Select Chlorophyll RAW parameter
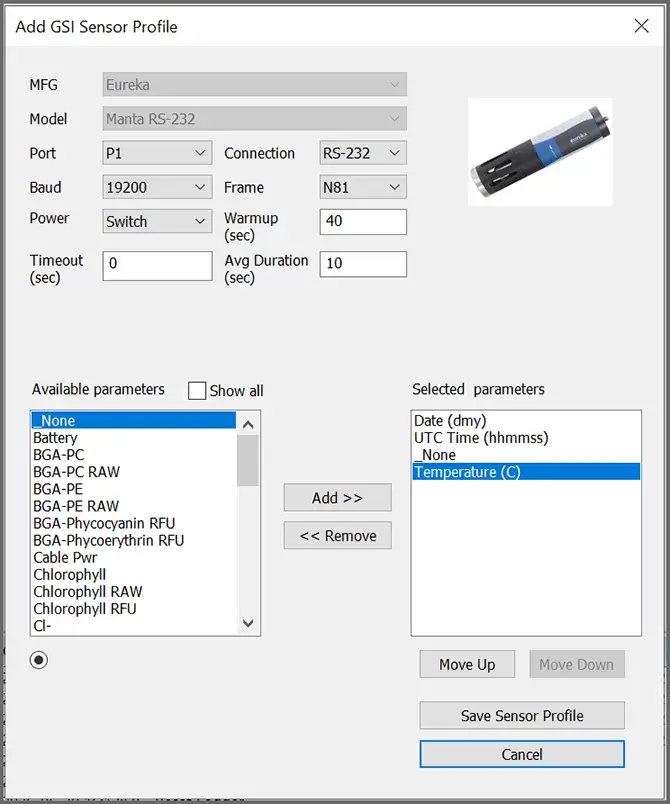 click(x=133, y=592)
